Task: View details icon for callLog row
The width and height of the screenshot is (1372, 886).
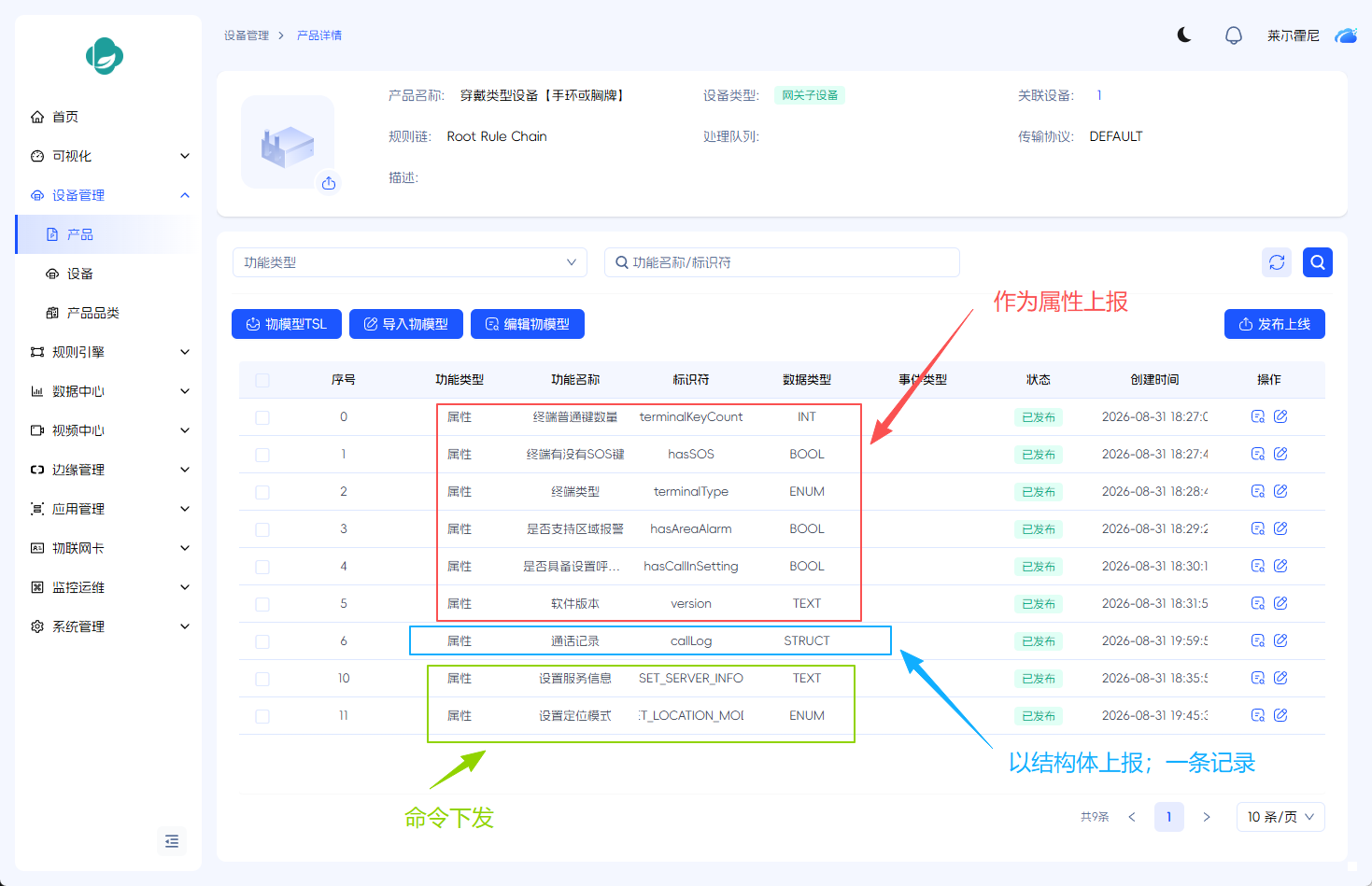Action: 1258,640
